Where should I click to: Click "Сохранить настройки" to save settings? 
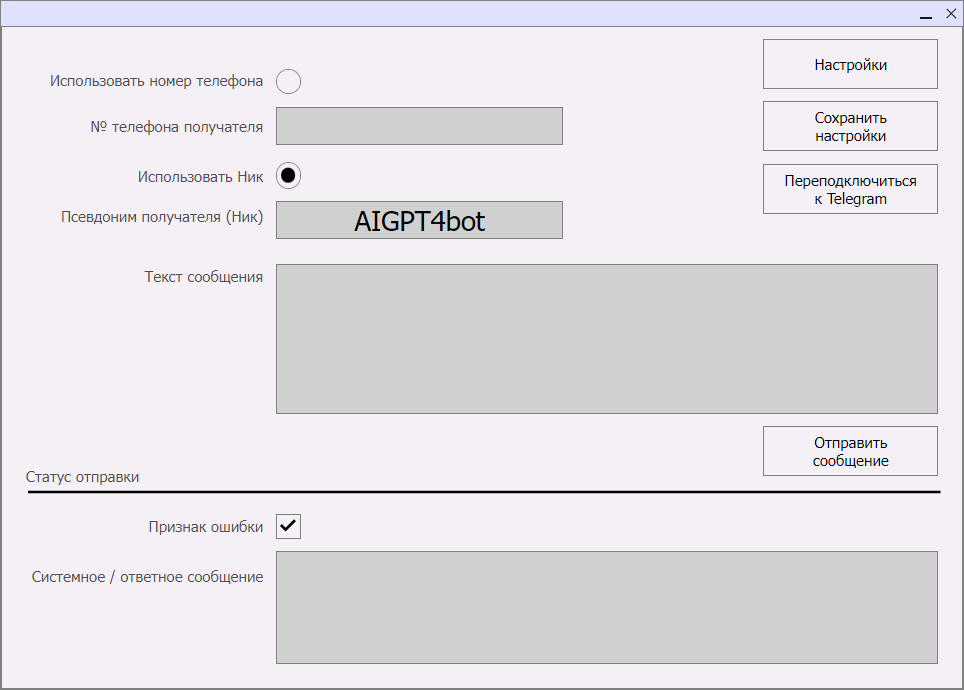tap(849, 125)
